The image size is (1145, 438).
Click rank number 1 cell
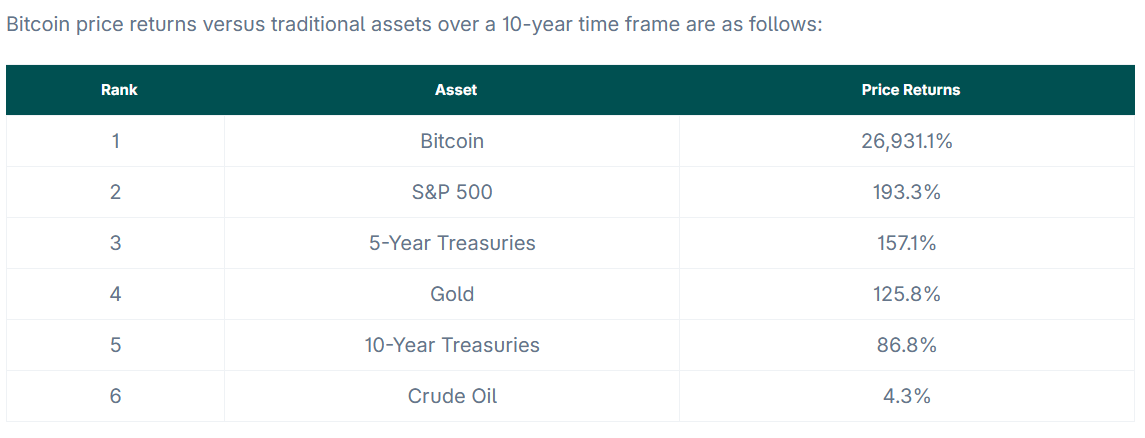115,141
